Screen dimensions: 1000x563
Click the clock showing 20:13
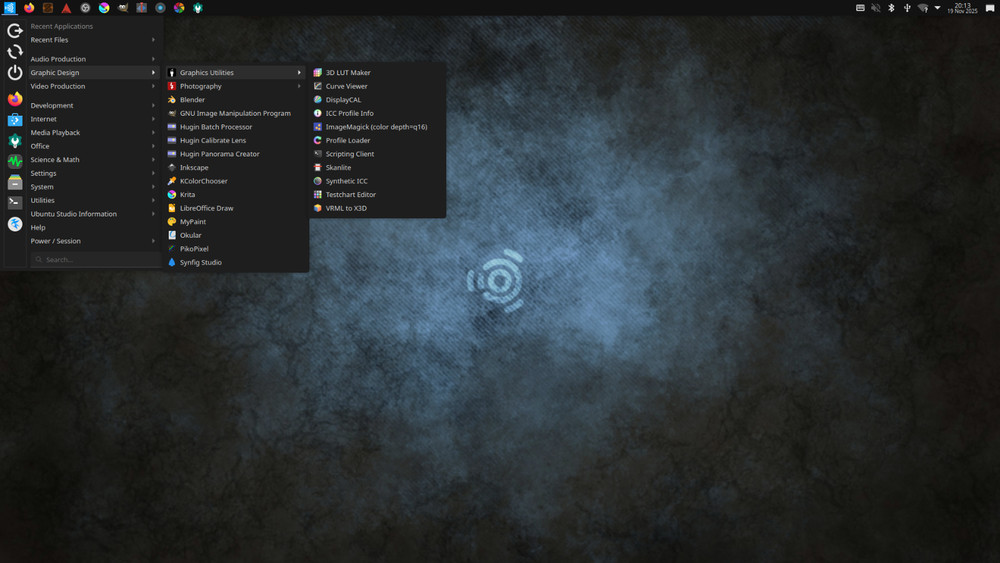coord(962,8)
